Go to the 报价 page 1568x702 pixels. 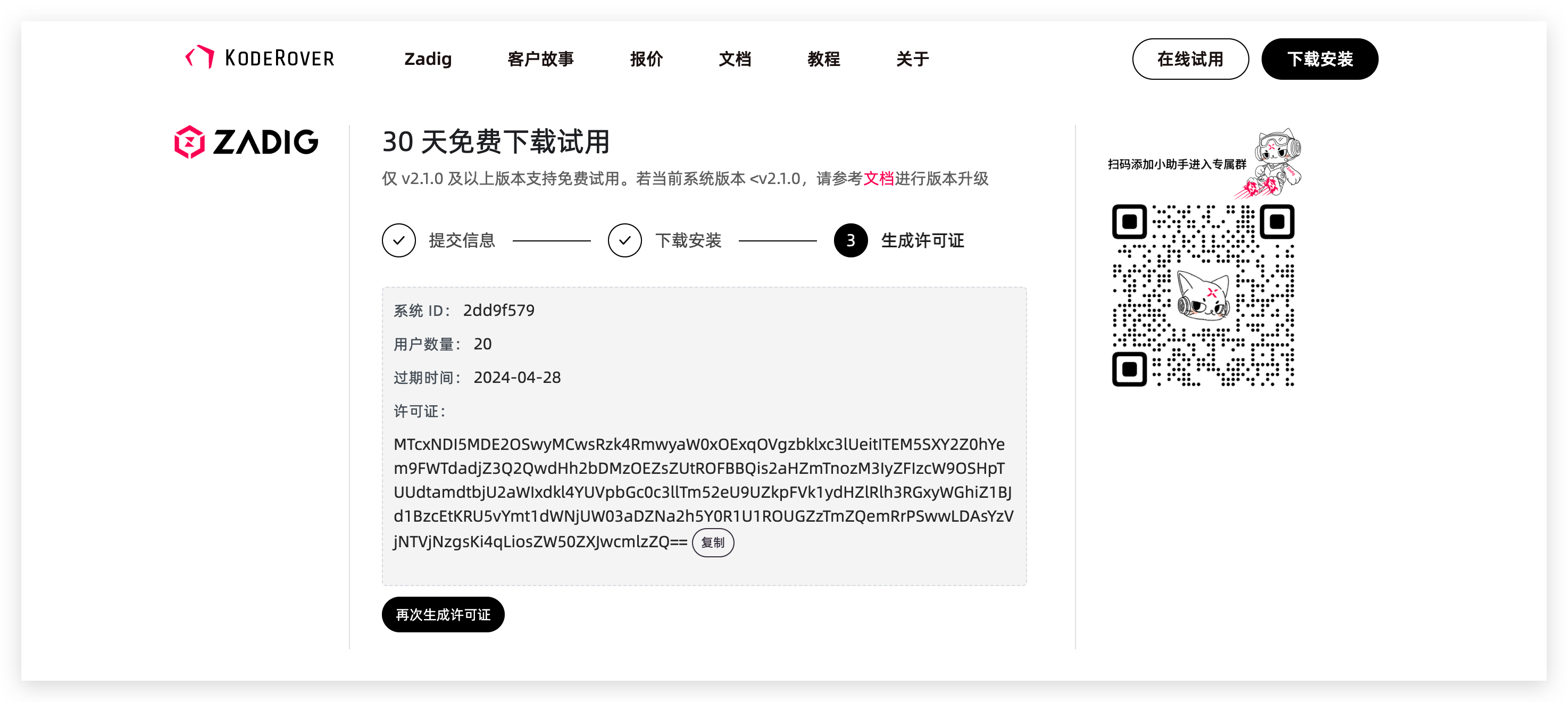pyautogui.click(x=646, y=59)
